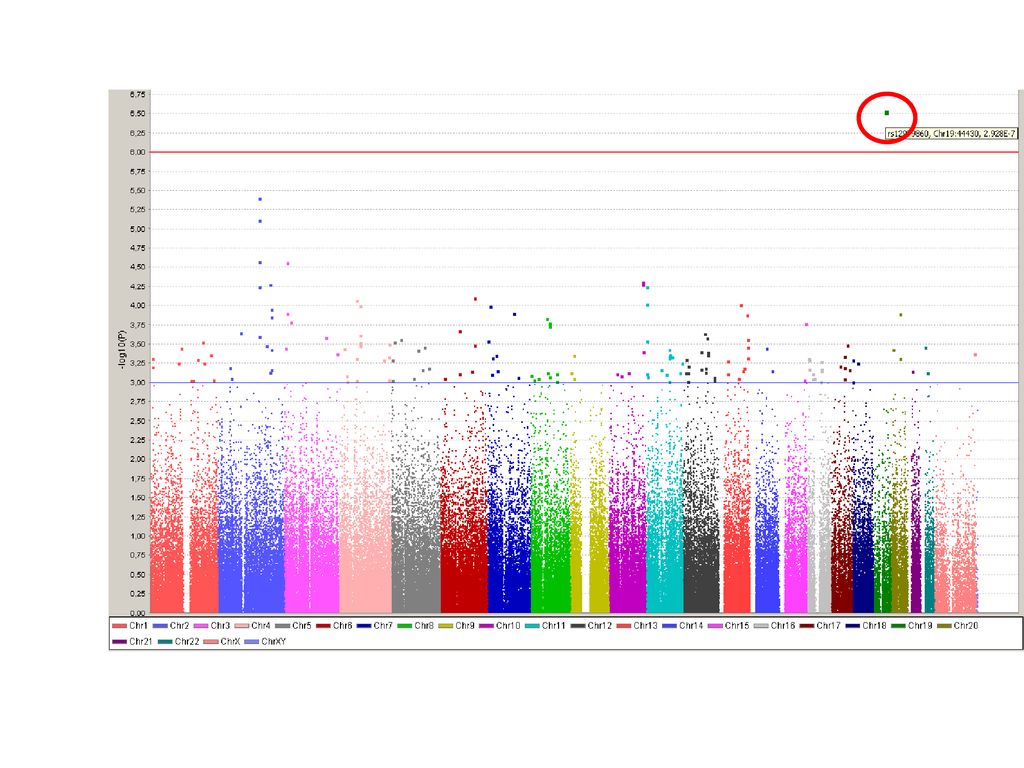This screenshot has width=1024, height=768.
Task: Select the Chr2 legend label
Action: coord(179,626)
